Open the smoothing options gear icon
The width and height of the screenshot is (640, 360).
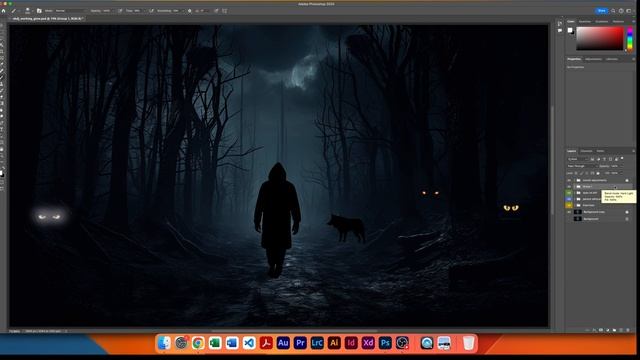(x=189, y=11)
